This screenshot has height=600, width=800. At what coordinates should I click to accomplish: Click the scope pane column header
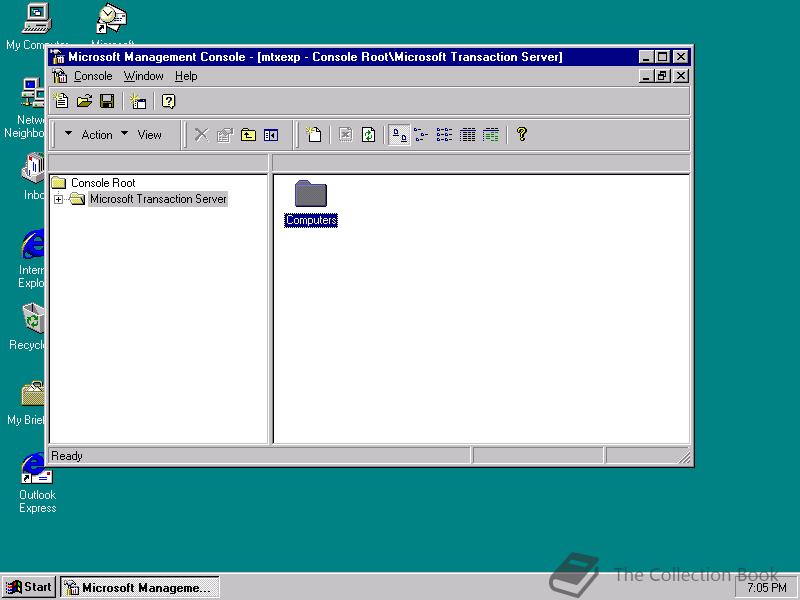coord(158,163)
